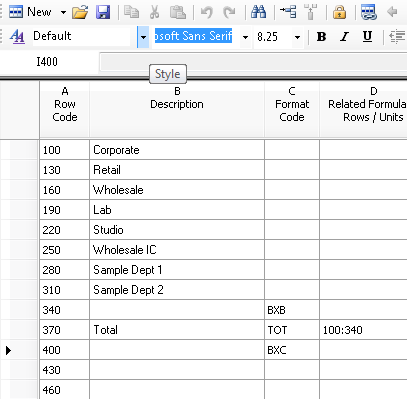
Task: Click the BXC format code cell
Action: pyautogui.click(x=292, y=350)
